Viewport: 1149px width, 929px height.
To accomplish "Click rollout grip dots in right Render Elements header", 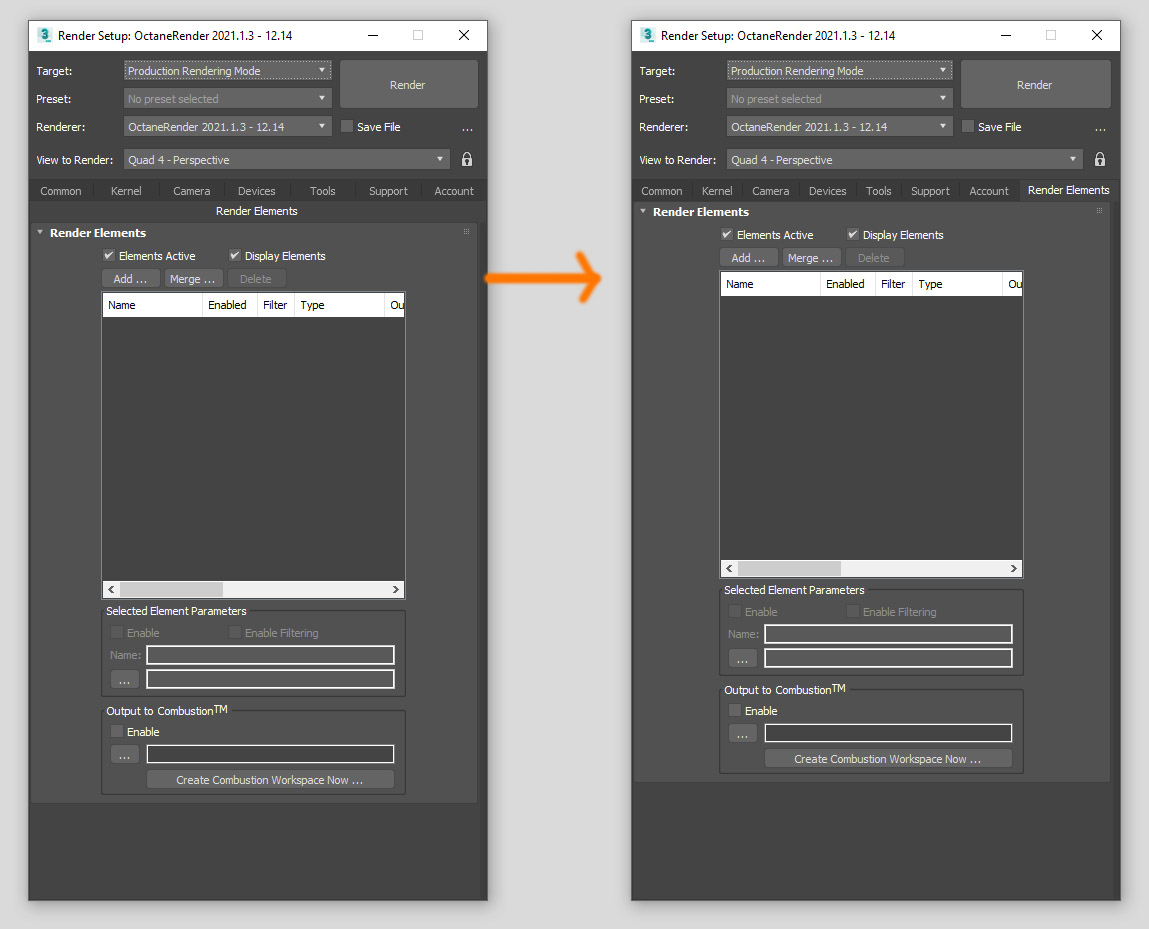I will tap(1098, 210).
